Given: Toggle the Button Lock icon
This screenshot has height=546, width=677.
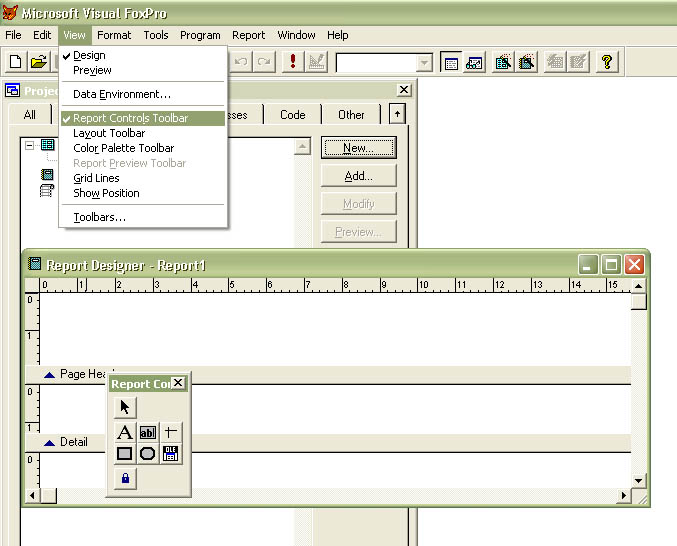Looking at the screenshot, I should [x=125, y=478].
